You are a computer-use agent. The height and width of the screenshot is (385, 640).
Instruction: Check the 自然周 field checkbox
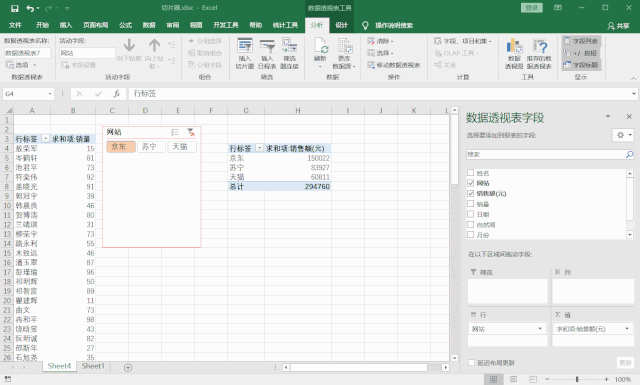471,224
